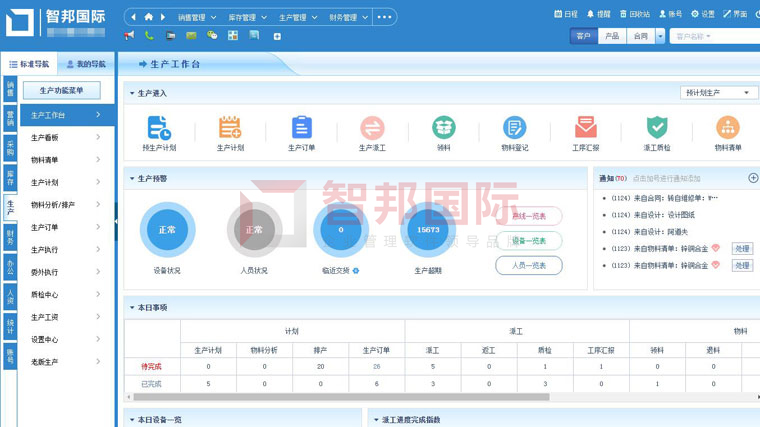The width and height of the screenshot is (760, 427).
Task: Open 账号 account menu
Action: coord(670,14)
